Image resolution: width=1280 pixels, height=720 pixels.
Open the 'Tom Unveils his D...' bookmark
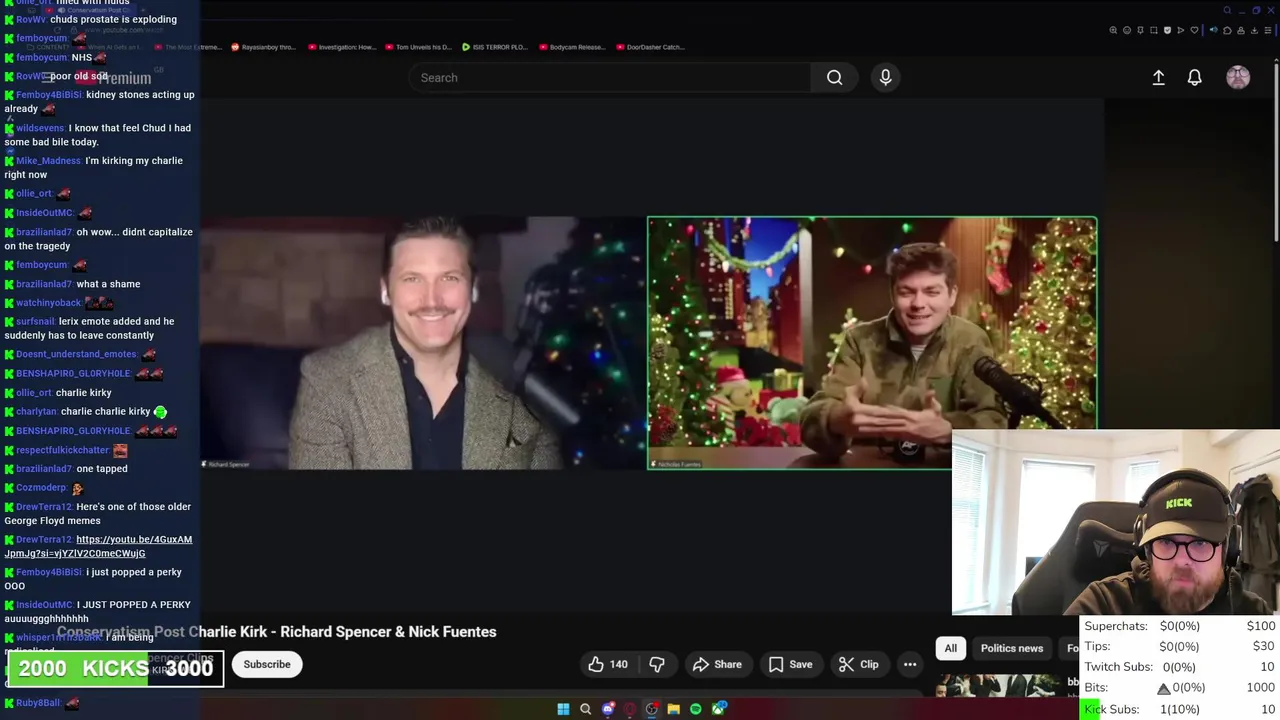coord(418,47)
